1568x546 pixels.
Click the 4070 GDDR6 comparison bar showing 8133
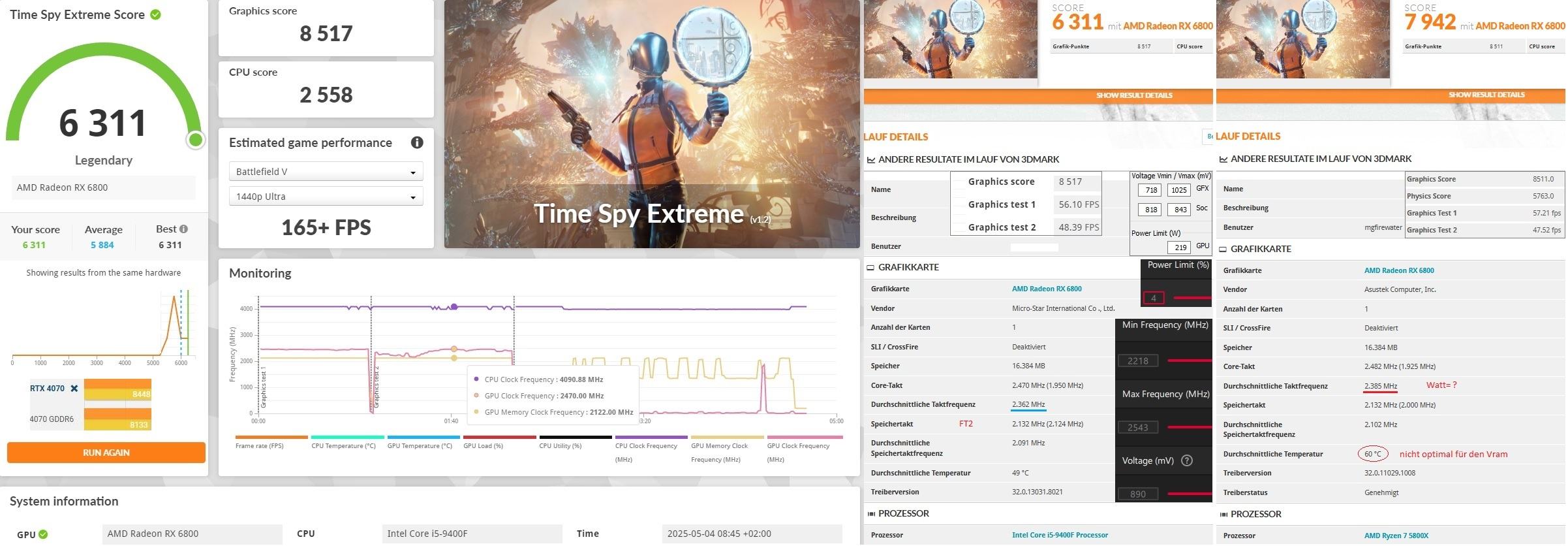tap(117, 419)
